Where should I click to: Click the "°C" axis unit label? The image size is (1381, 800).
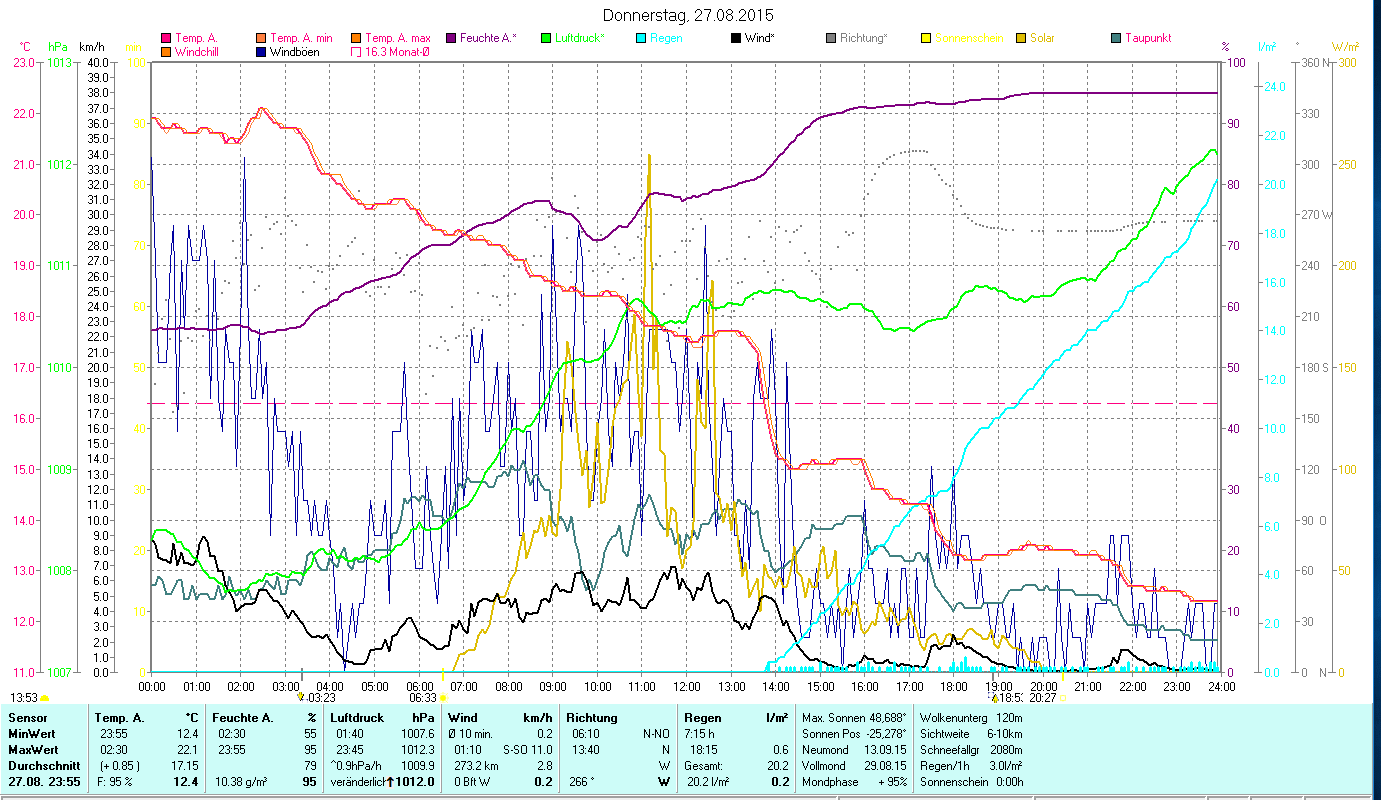click(25, 47)
